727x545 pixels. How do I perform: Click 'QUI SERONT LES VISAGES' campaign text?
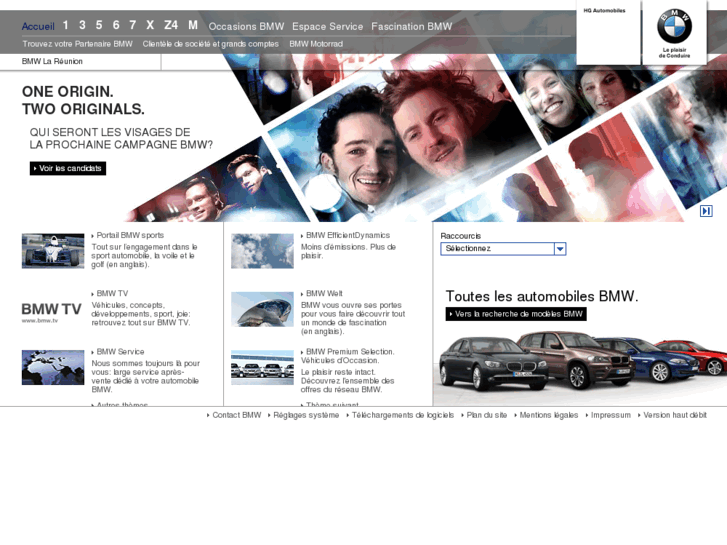[121, 139]
